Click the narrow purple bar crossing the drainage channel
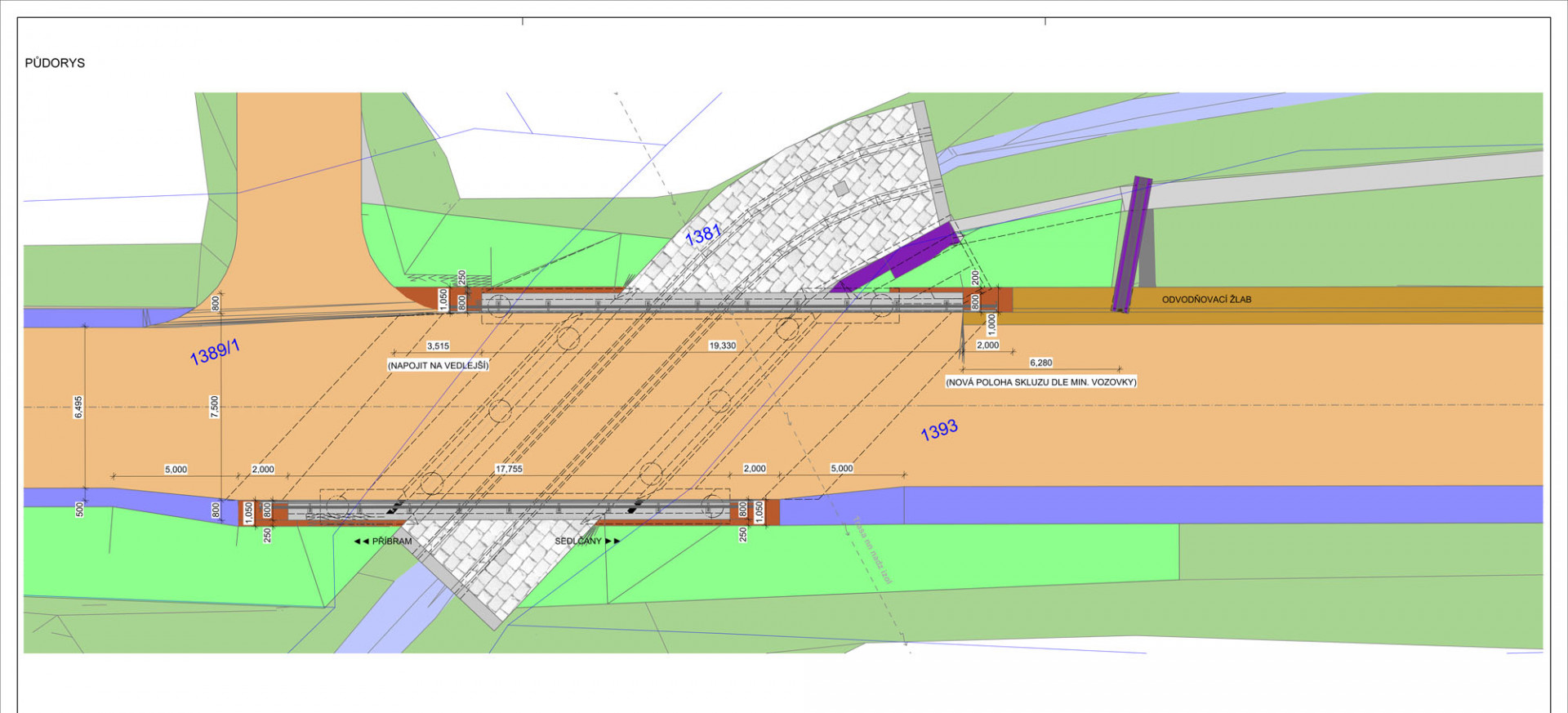1568x713 pixels. 1132,243
